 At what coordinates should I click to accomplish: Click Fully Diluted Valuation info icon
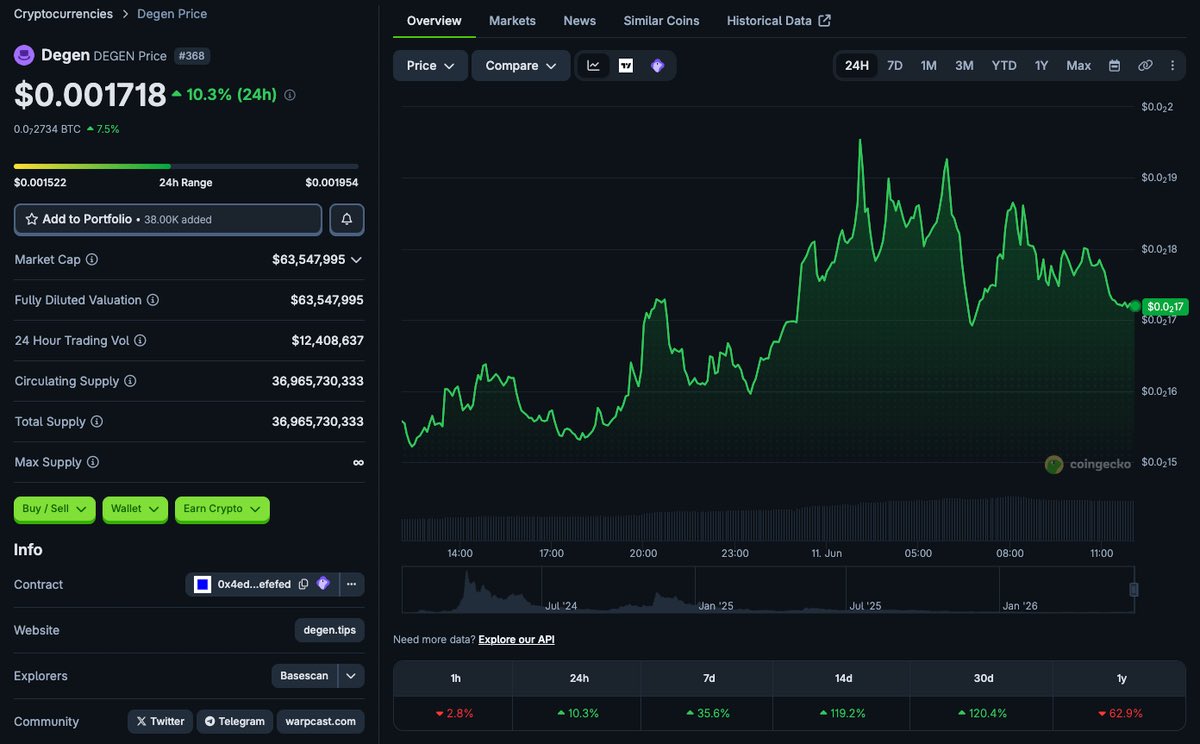click(153, 300)
